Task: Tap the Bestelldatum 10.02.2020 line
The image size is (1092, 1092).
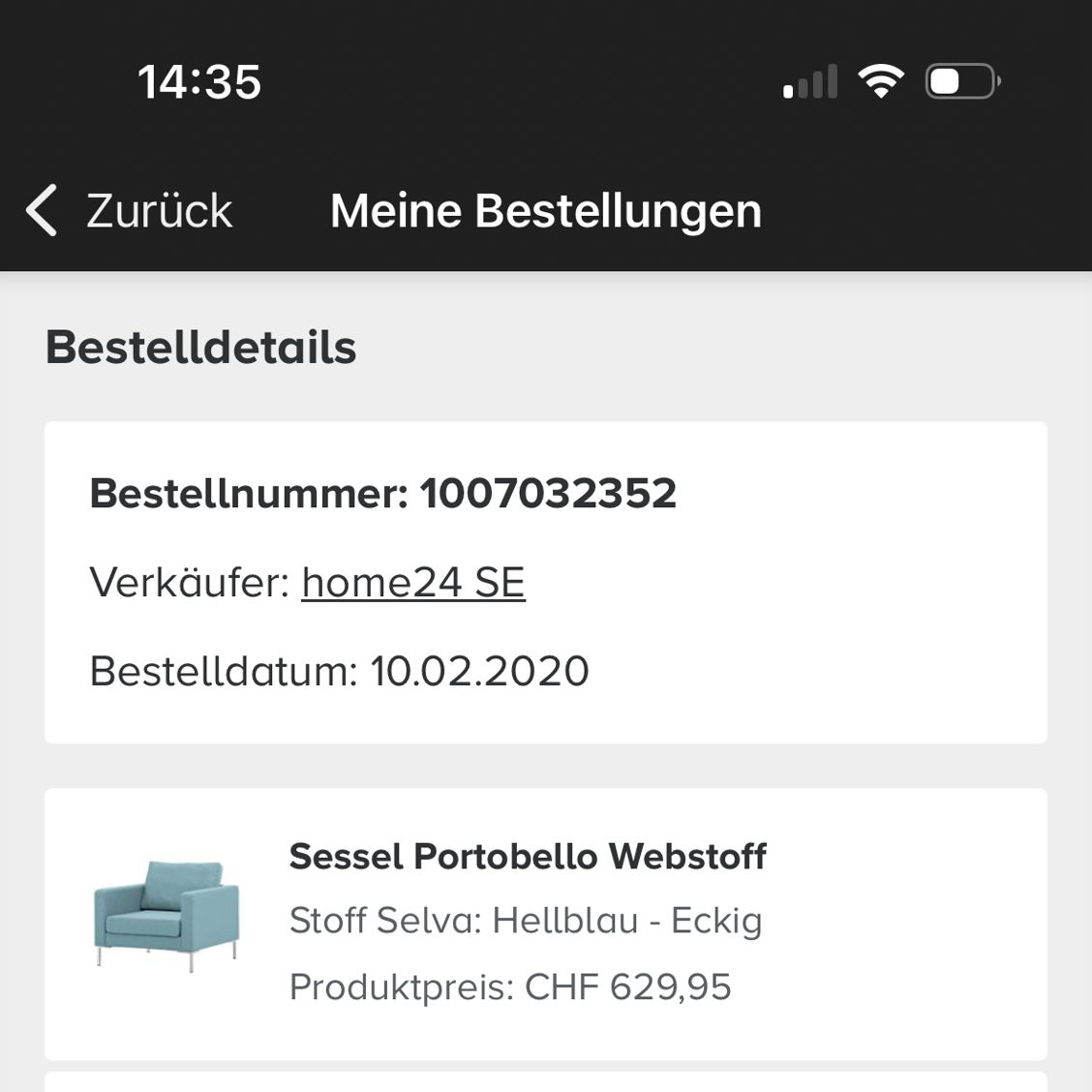Action: pyautogui.click(x=339, y=671)
